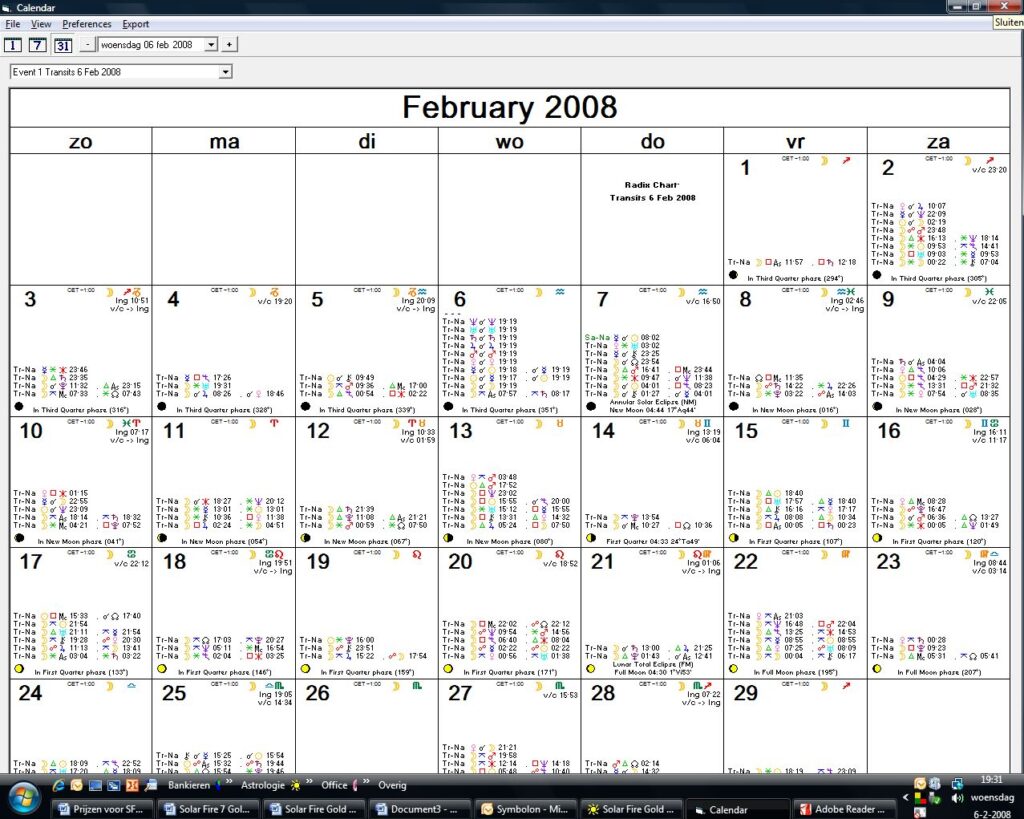Click the Windows Start orb
This screenshot has height=819, width=1024.
[x=22, y=798]
